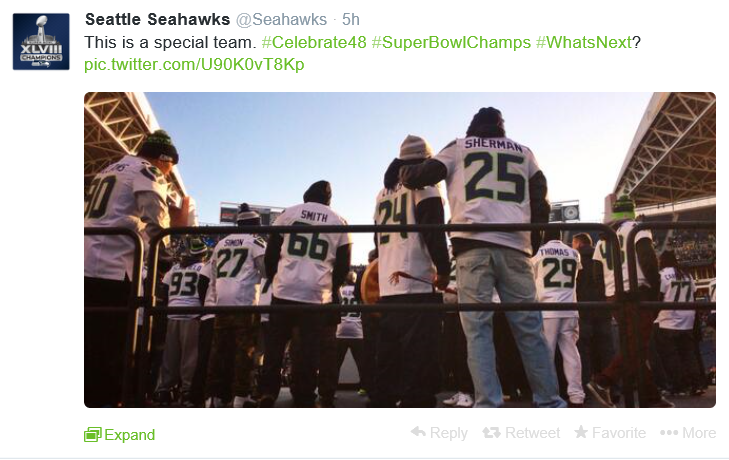View the team jersey photo
This screenshot has height=460, width=729.
(400, 250)
